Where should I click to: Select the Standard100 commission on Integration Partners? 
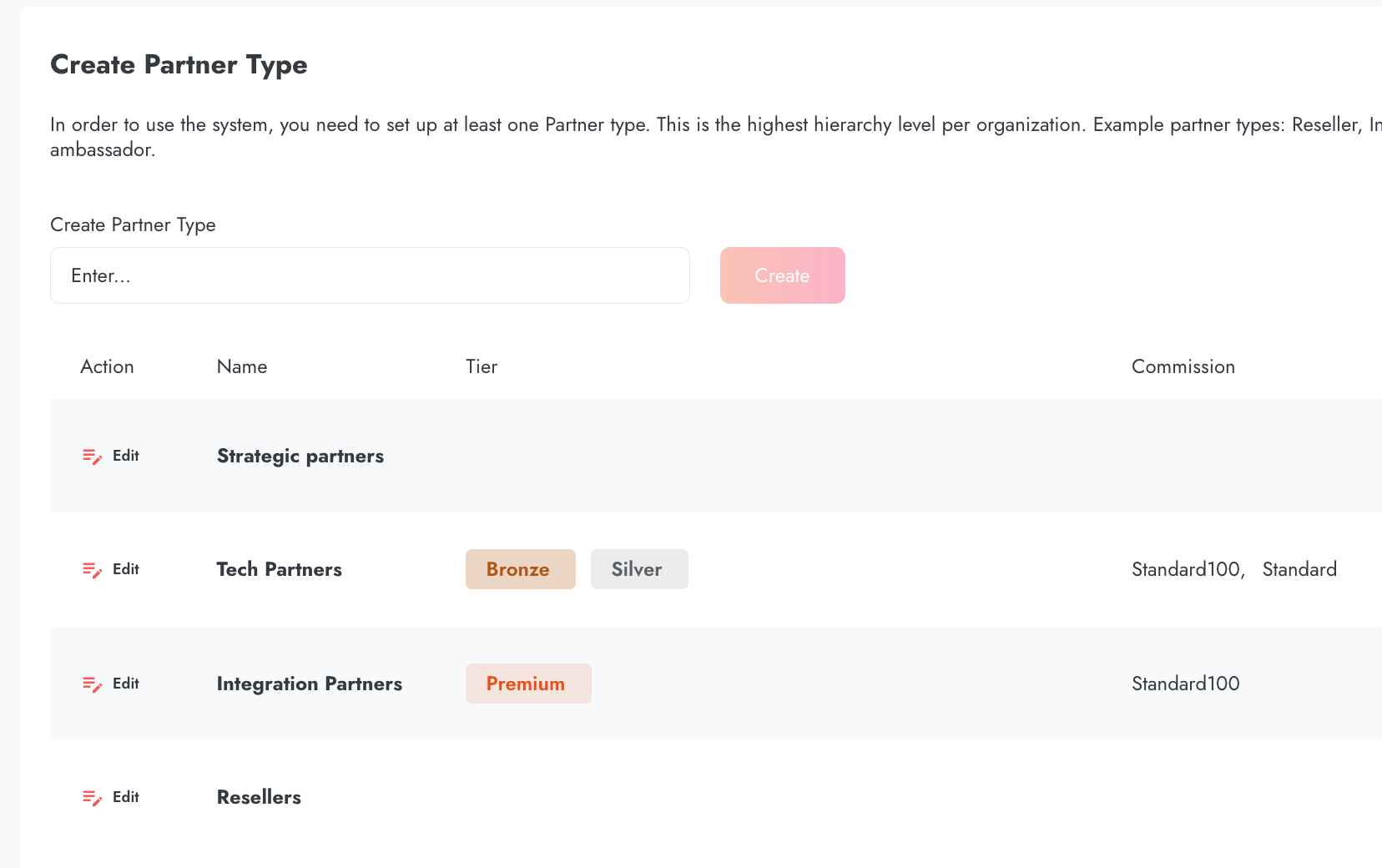pyautogui.click(x=1184, y=684)
